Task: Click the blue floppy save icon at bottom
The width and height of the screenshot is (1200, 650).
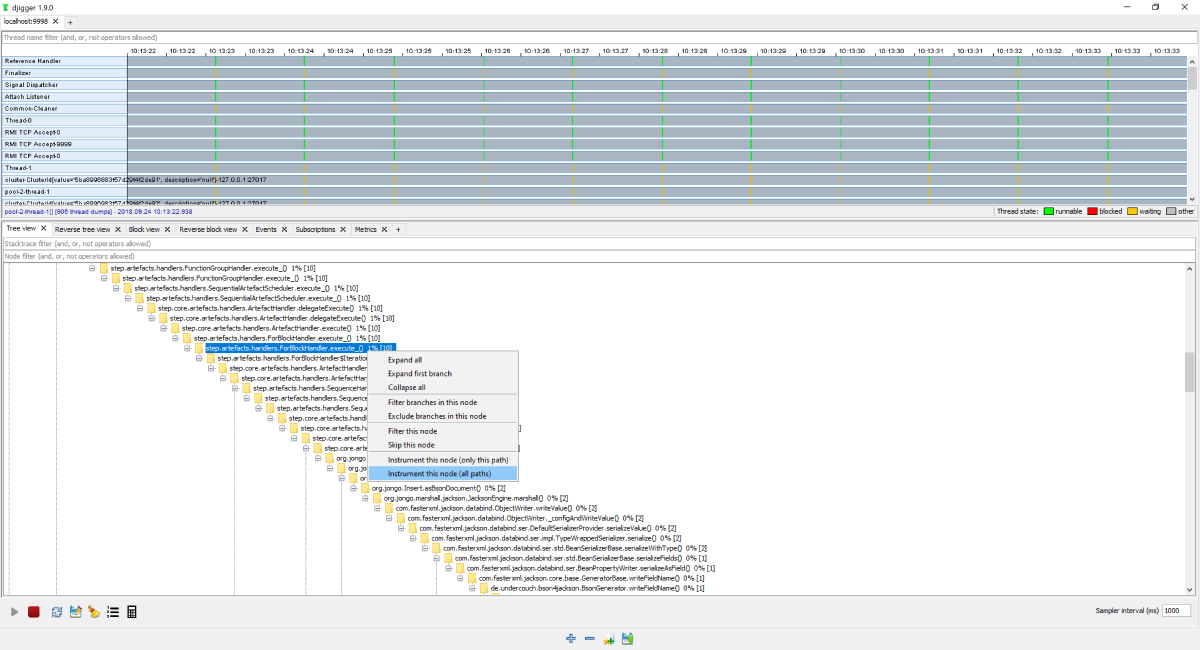Action: tap(627, 639)
